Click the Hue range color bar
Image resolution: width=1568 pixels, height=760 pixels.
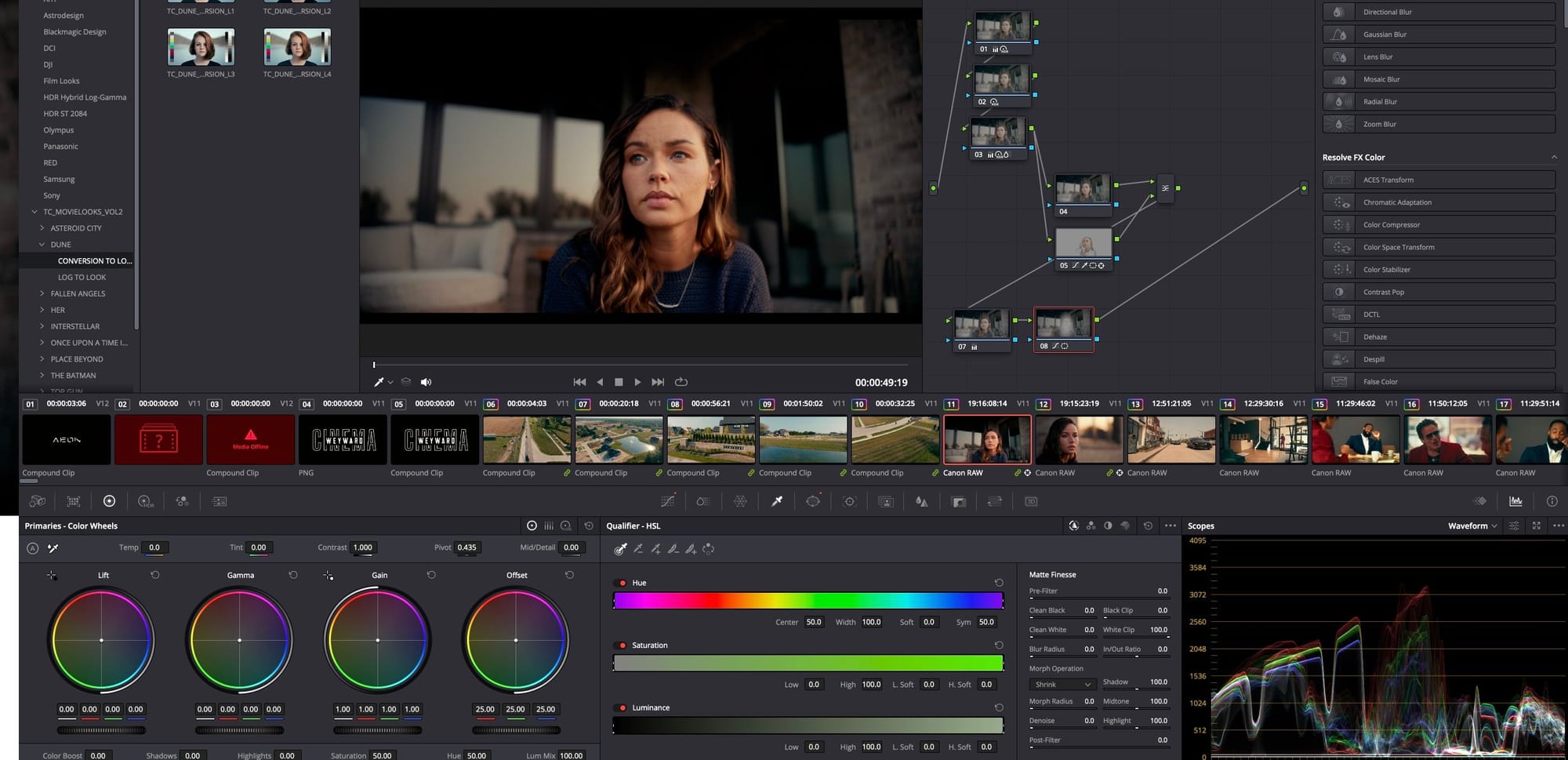click(x=808, y=601)
